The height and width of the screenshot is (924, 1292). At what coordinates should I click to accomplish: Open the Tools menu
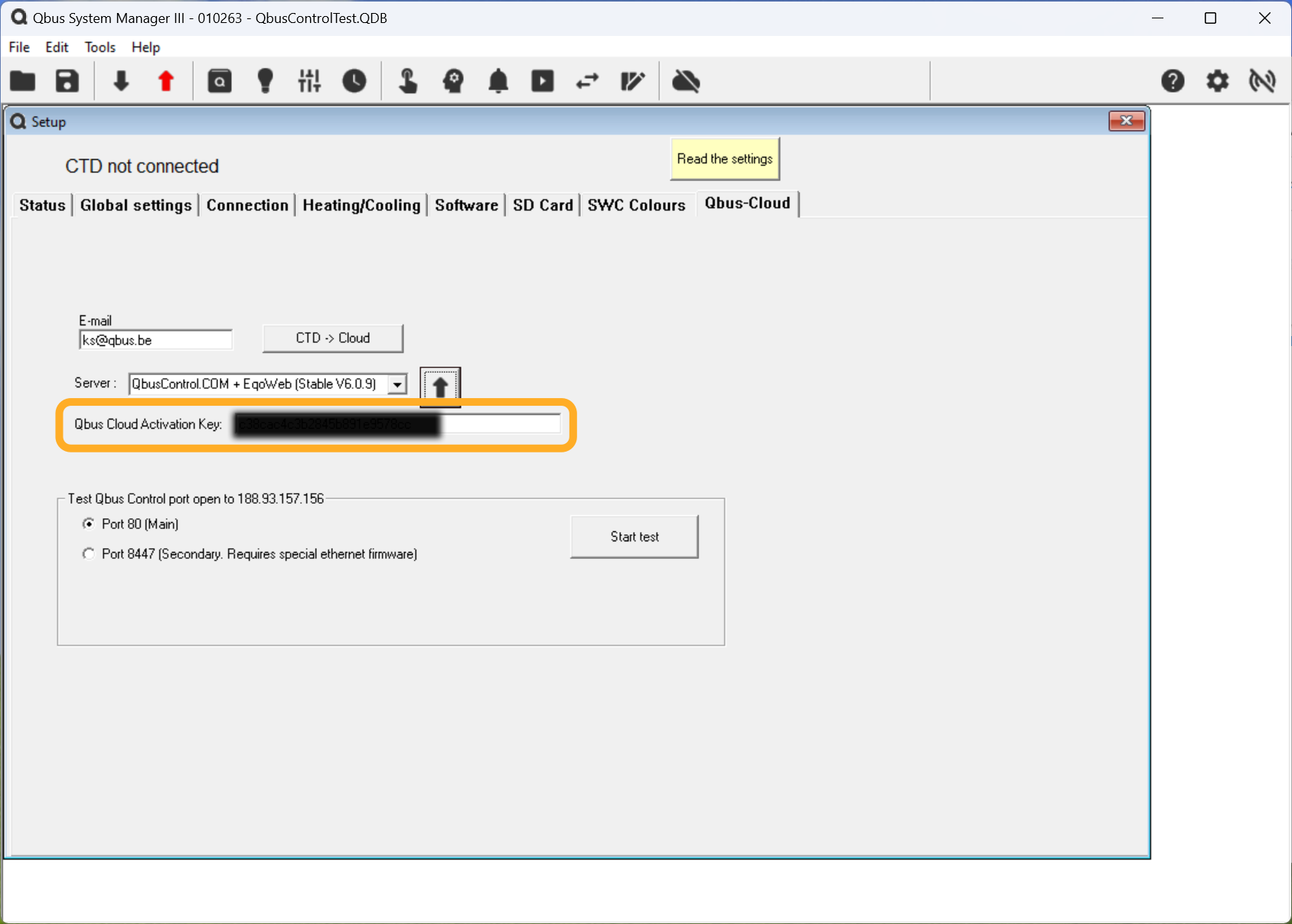[x=100, y=47]
